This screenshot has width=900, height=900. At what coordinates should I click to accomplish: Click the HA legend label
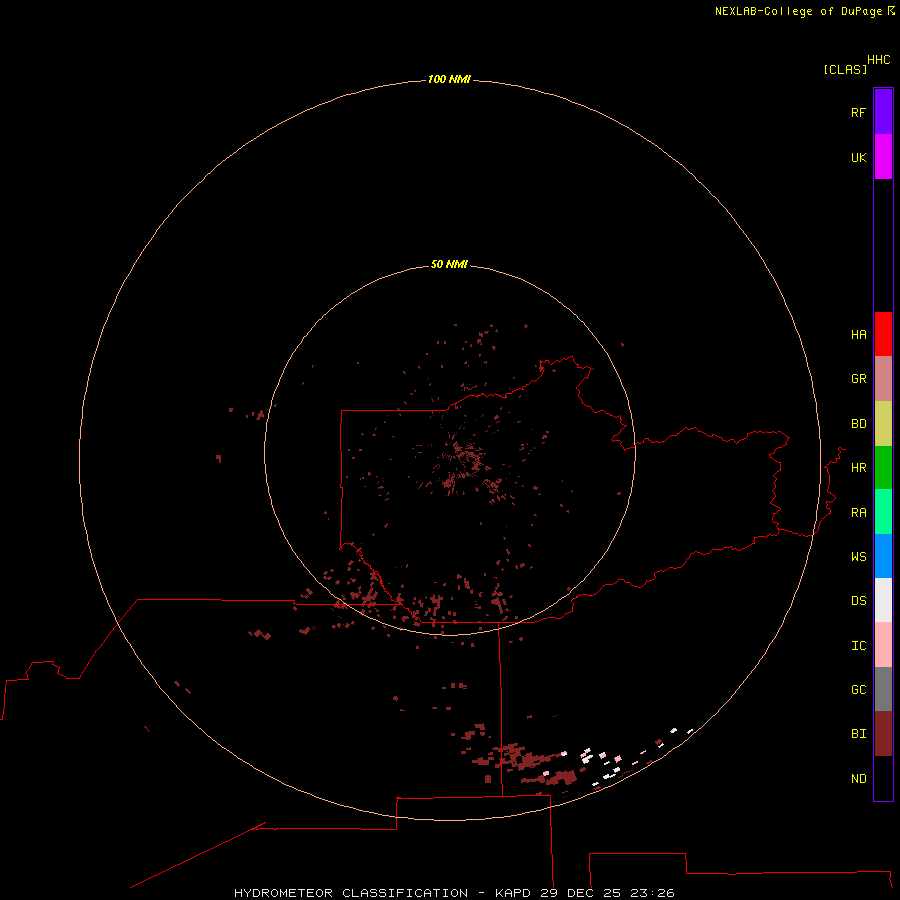coord(858,335)
